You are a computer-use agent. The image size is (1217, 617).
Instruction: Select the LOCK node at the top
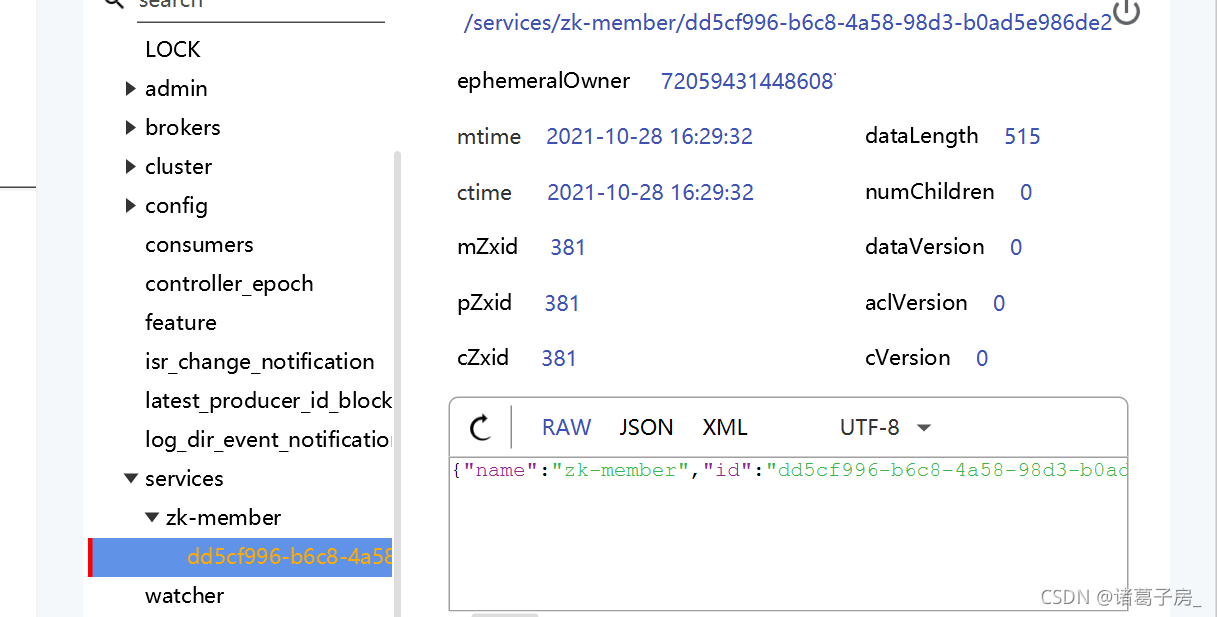tap(172, 49)
